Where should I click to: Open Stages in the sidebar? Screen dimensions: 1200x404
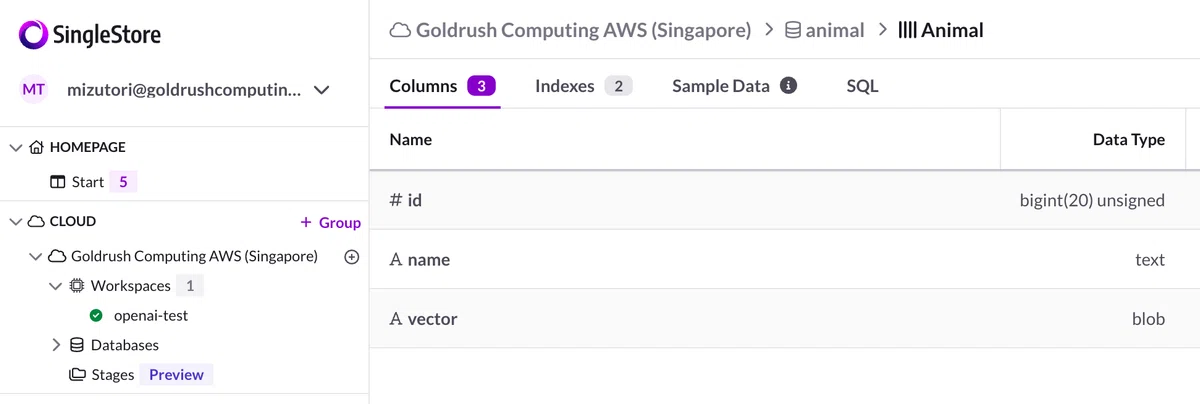pos(112,375)
